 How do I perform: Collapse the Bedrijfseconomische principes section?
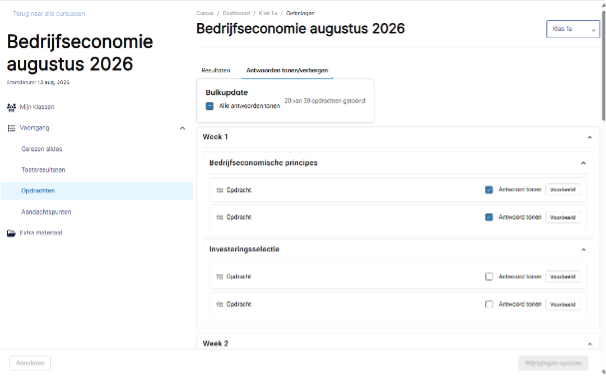[x=583, y=163]
